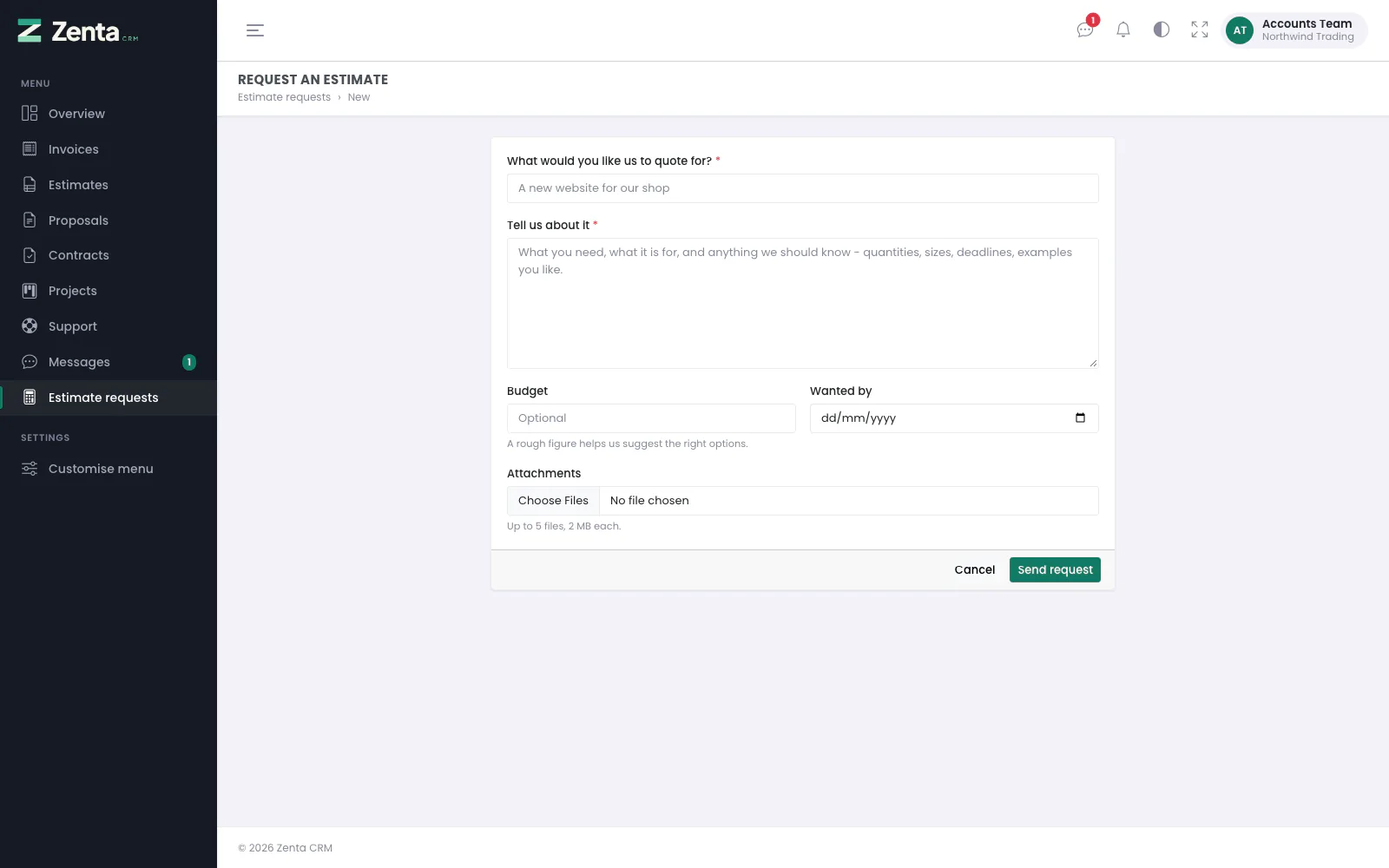Click the textarea resize handle corner
1389x868 pixels.
click(x=1093, y=363)
